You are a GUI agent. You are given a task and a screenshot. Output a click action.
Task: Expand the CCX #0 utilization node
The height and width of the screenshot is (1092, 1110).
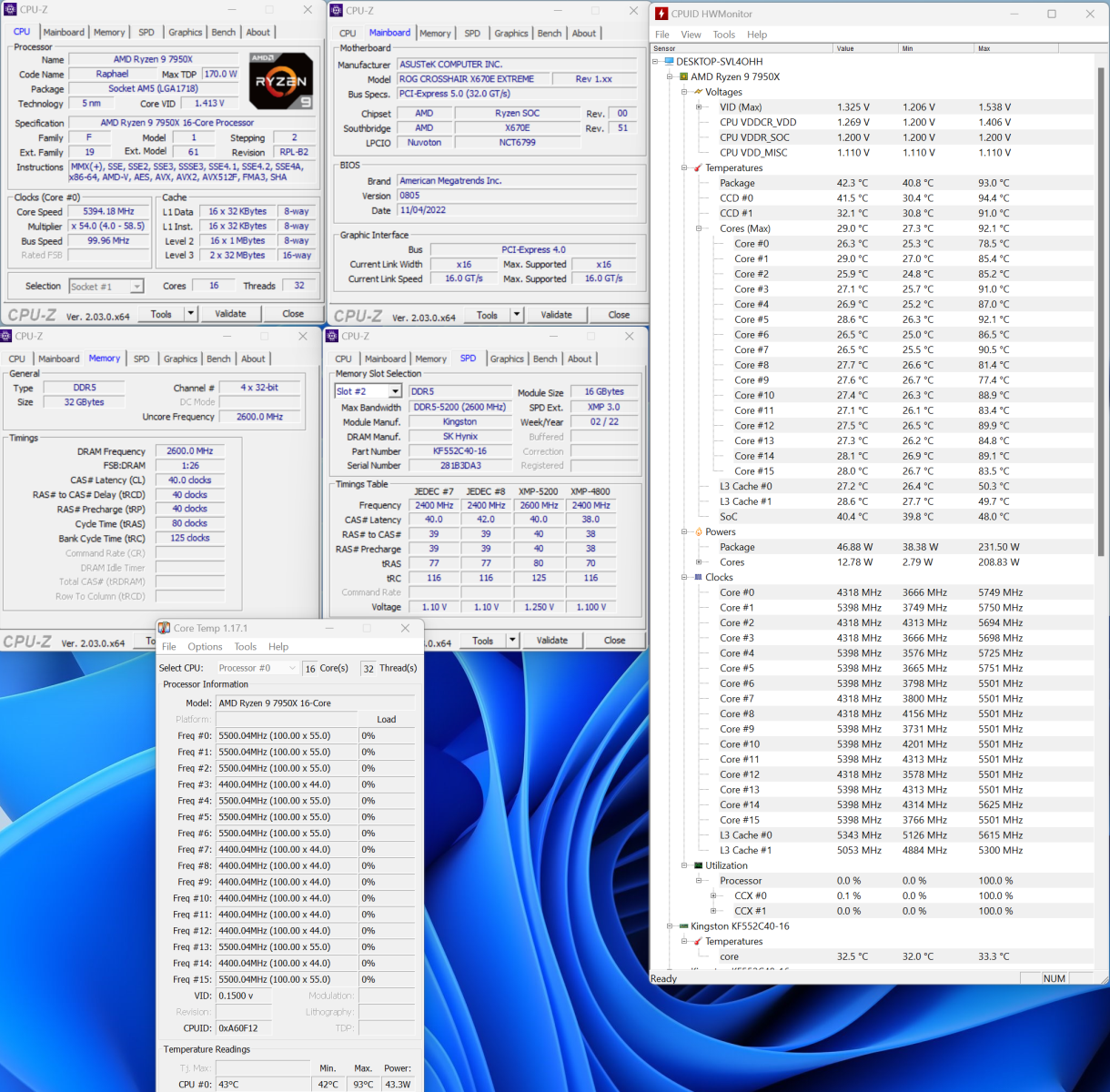pyautogui.click(x=713, y=896)
